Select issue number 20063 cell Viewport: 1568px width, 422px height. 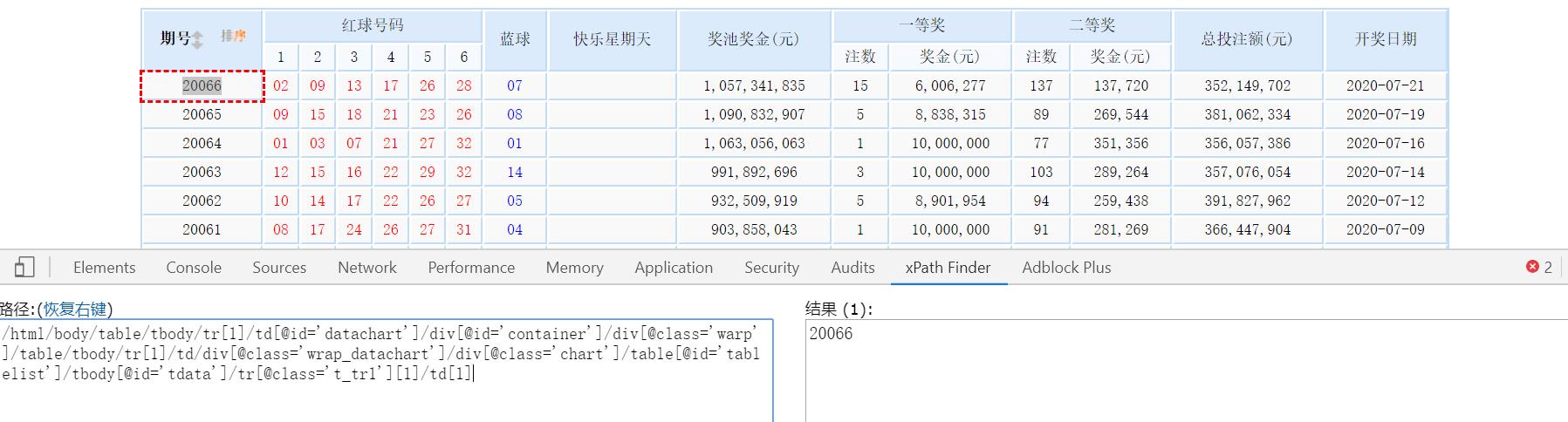(202, 172)
